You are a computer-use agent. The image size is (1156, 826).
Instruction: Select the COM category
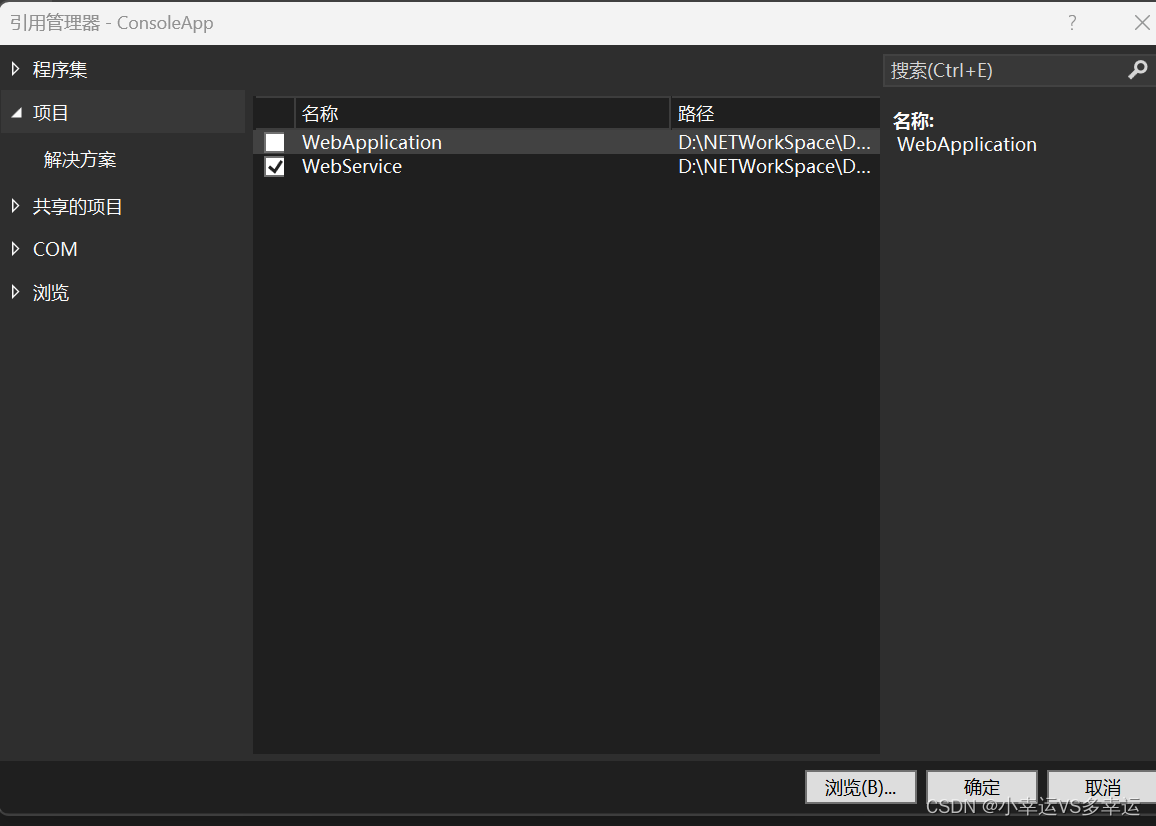pyautogui.click(x=55, y=249)
